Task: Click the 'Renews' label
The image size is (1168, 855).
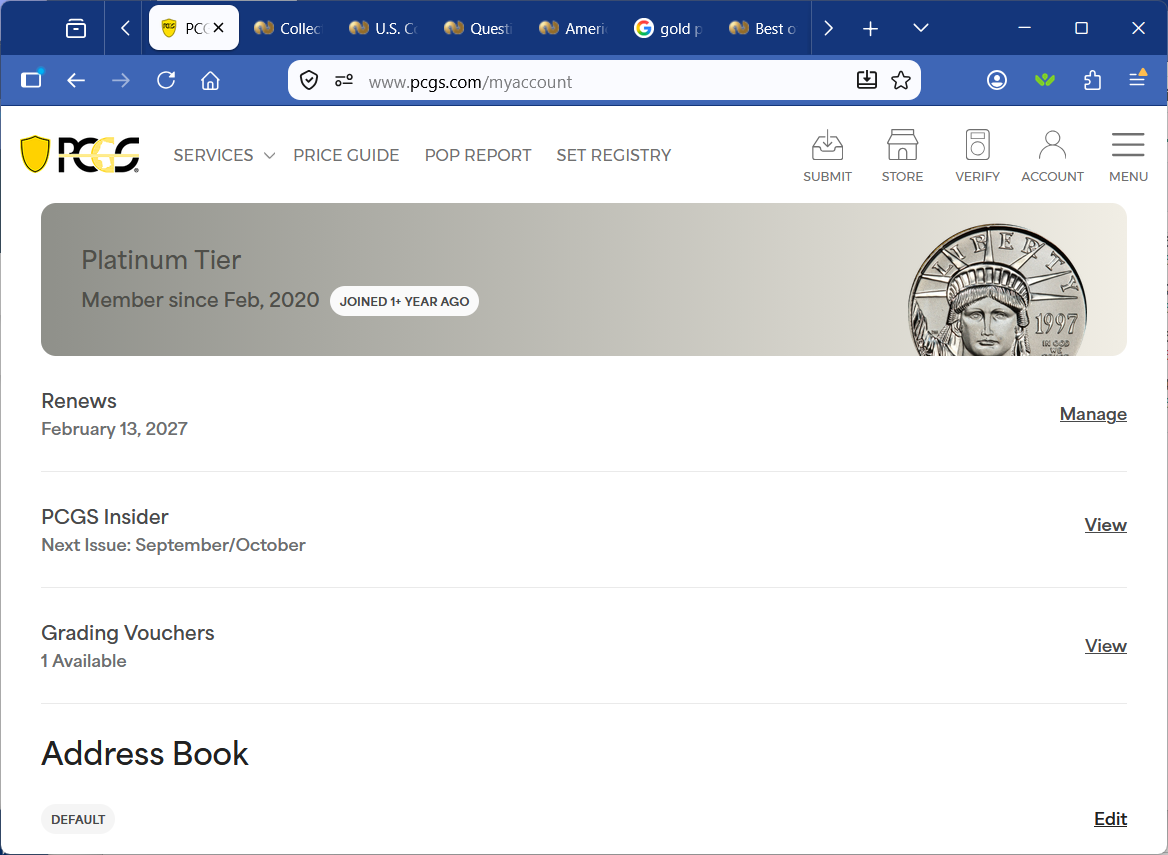Action: pos(79,401)
